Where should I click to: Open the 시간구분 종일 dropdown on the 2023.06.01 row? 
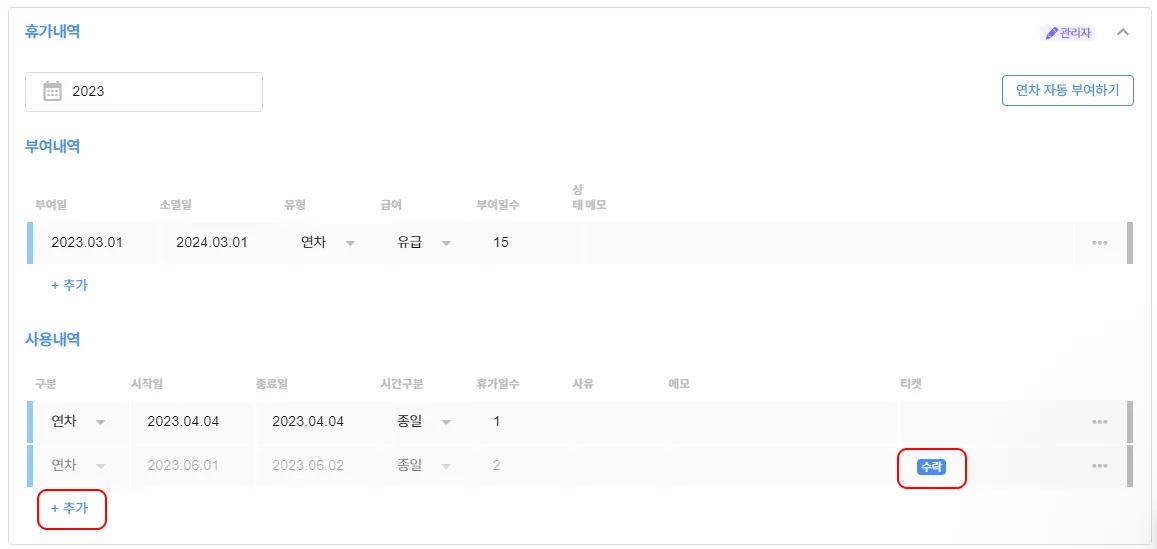click(424, 466)
